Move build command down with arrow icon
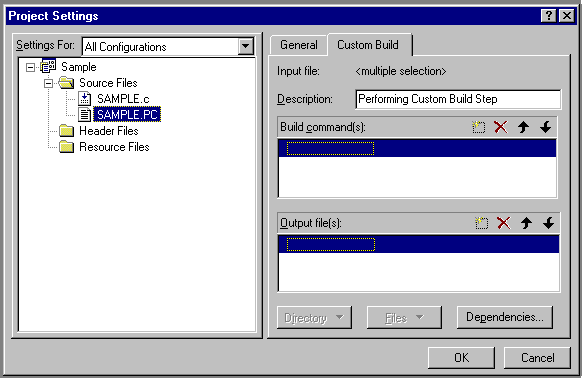582x378 pixels. pyautogui.click(x=546, y=127)
